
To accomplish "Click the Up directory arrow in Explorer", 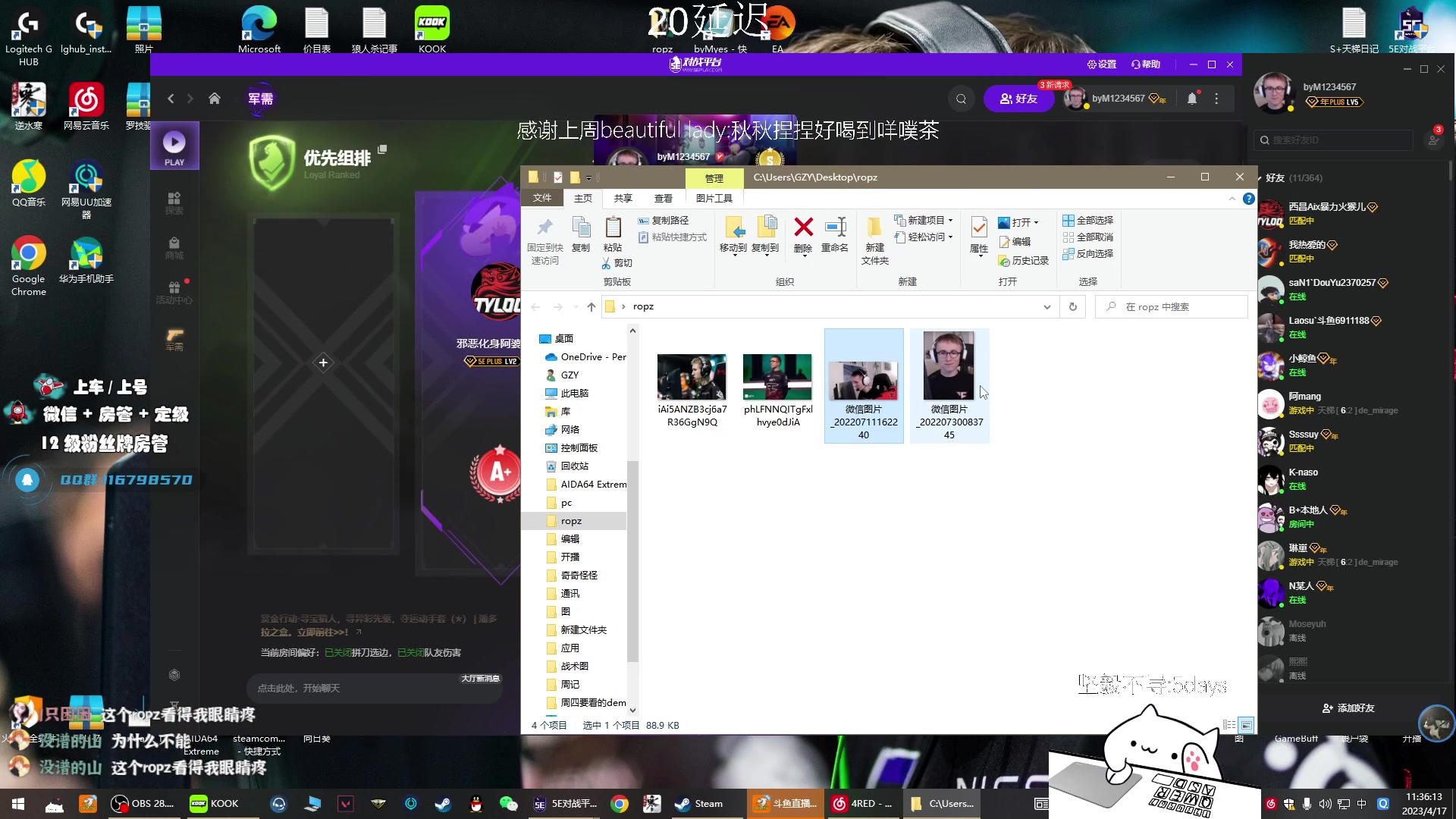I will [x=591, y=306].
